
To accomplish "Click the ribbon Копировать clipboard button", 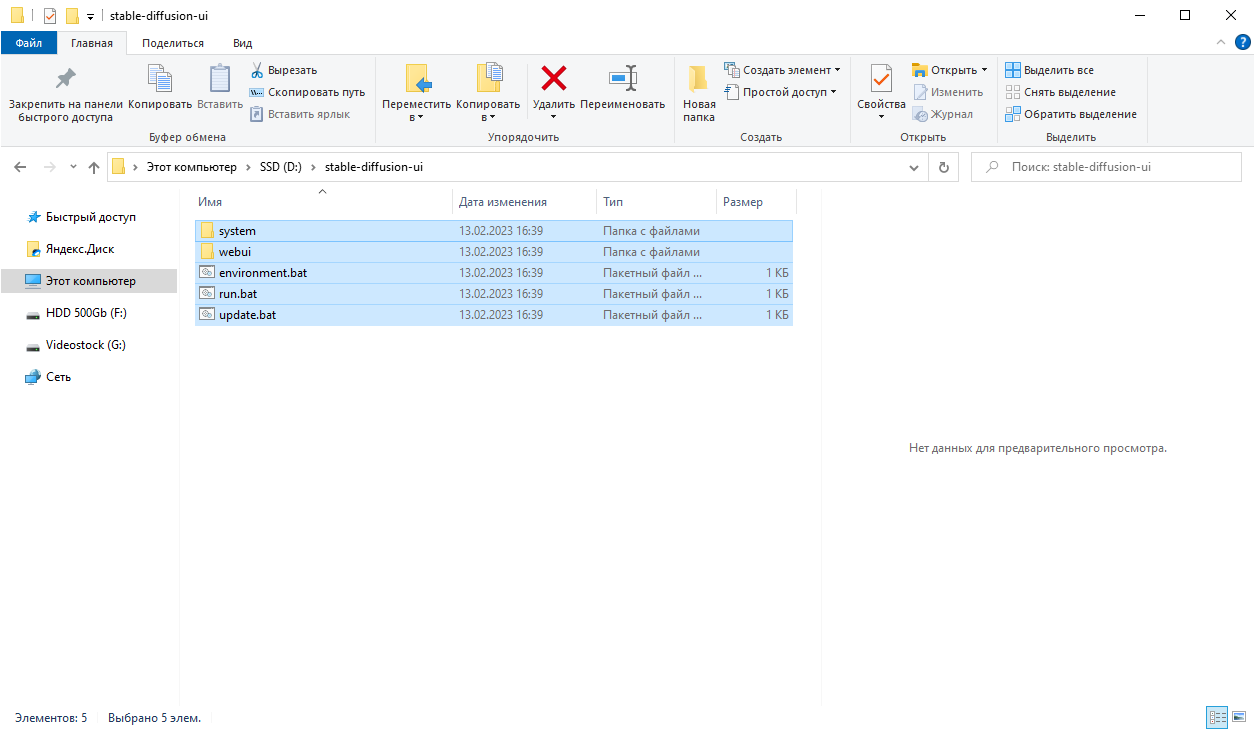I will click(160, 89).
